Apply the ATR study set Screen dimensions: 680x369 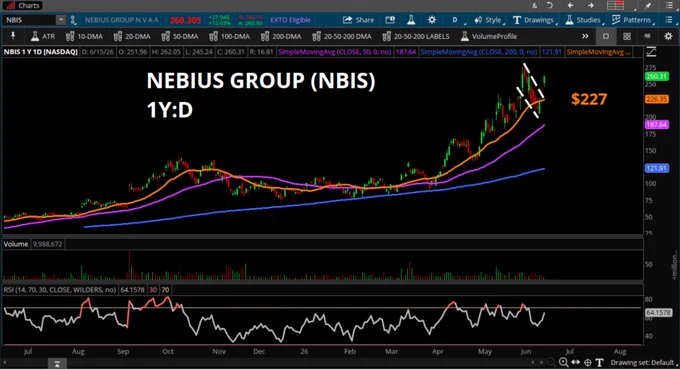(43, 36)
